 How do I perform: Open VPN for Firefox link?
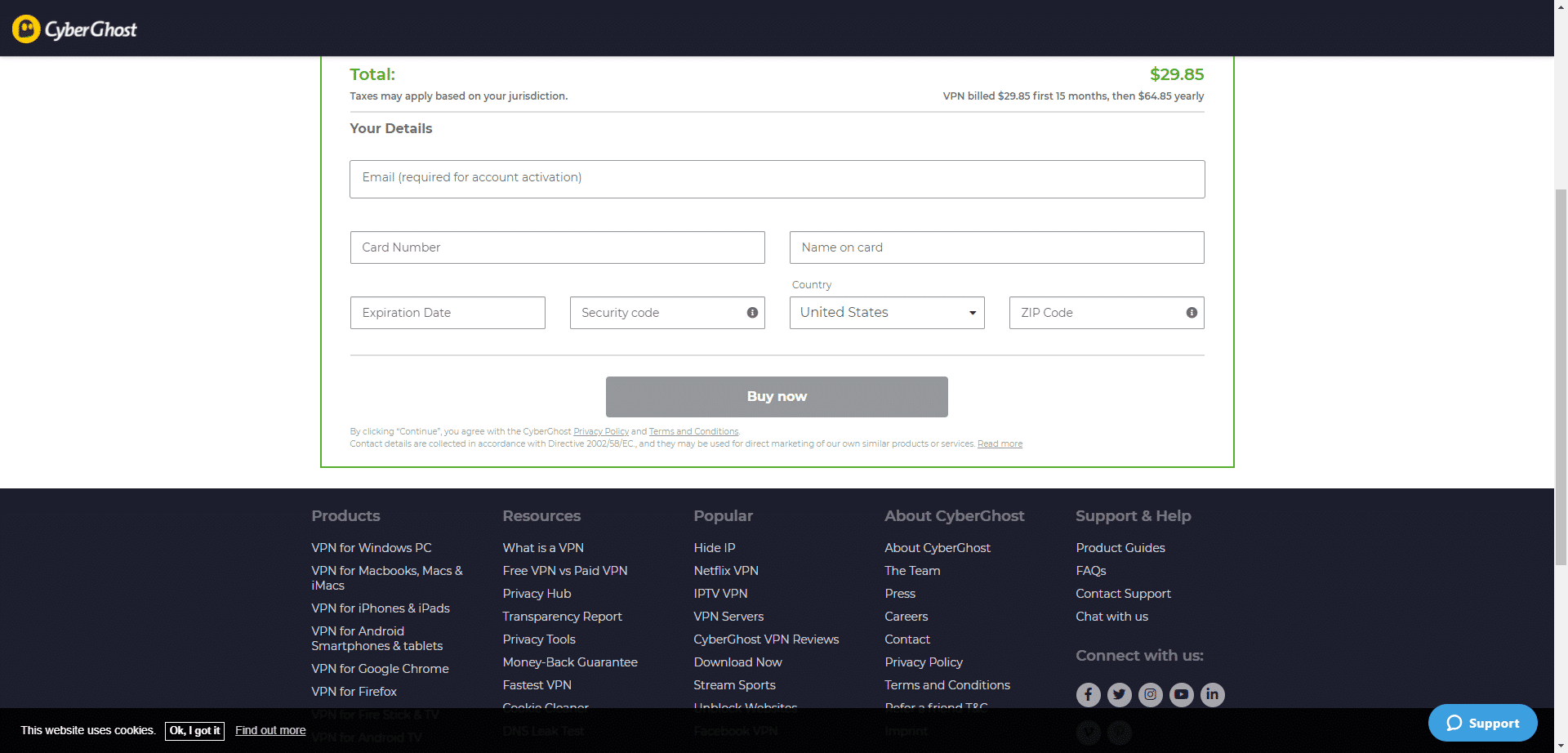coord(354,692)
